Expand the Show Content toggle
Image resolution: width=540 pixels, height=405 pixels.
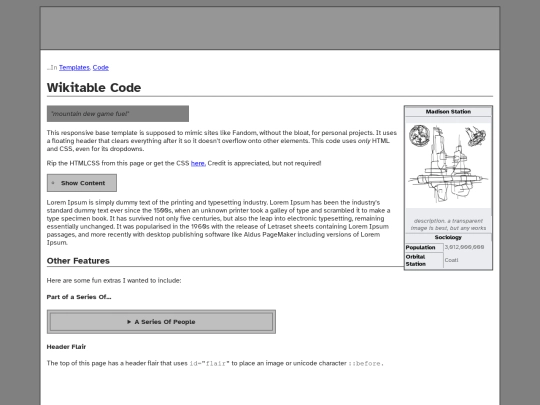(82, 183)
